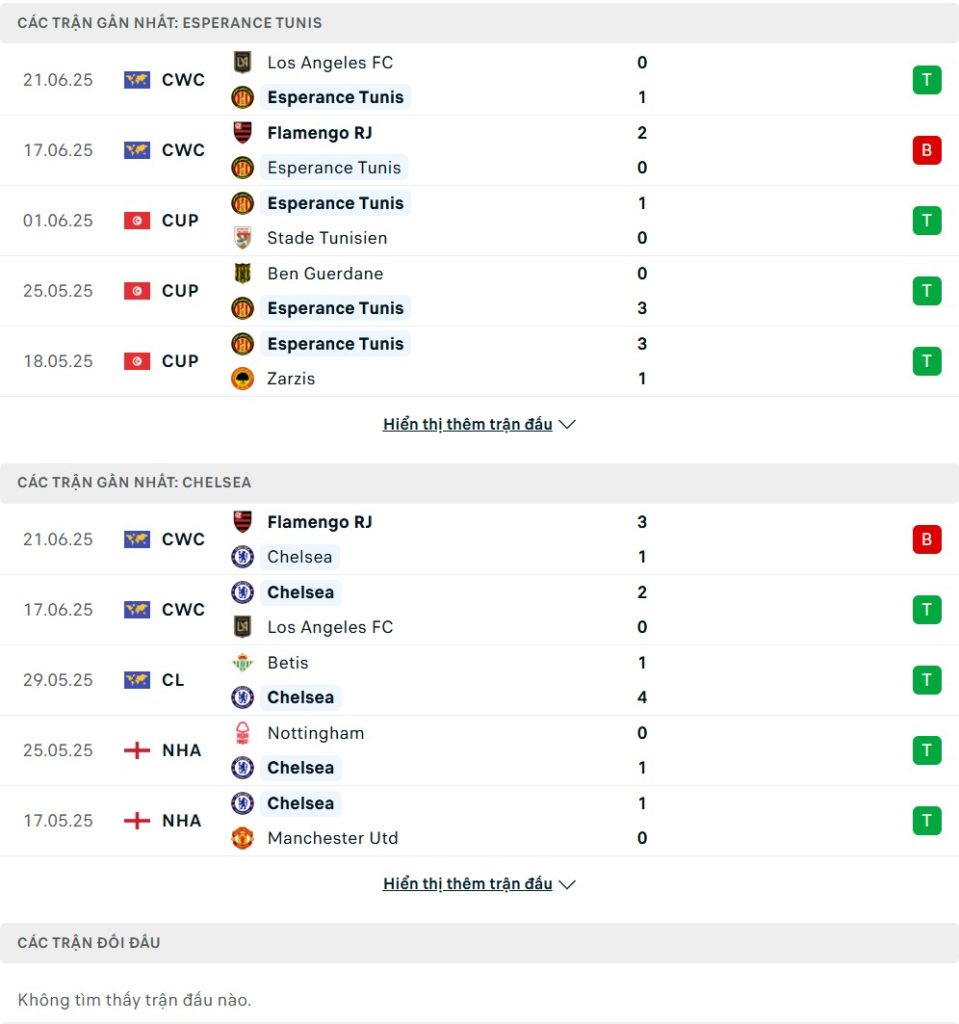Click the Betis club crest
Image resolution: width=959 pixels, height=1024 pixels.
tap(242, 662)
